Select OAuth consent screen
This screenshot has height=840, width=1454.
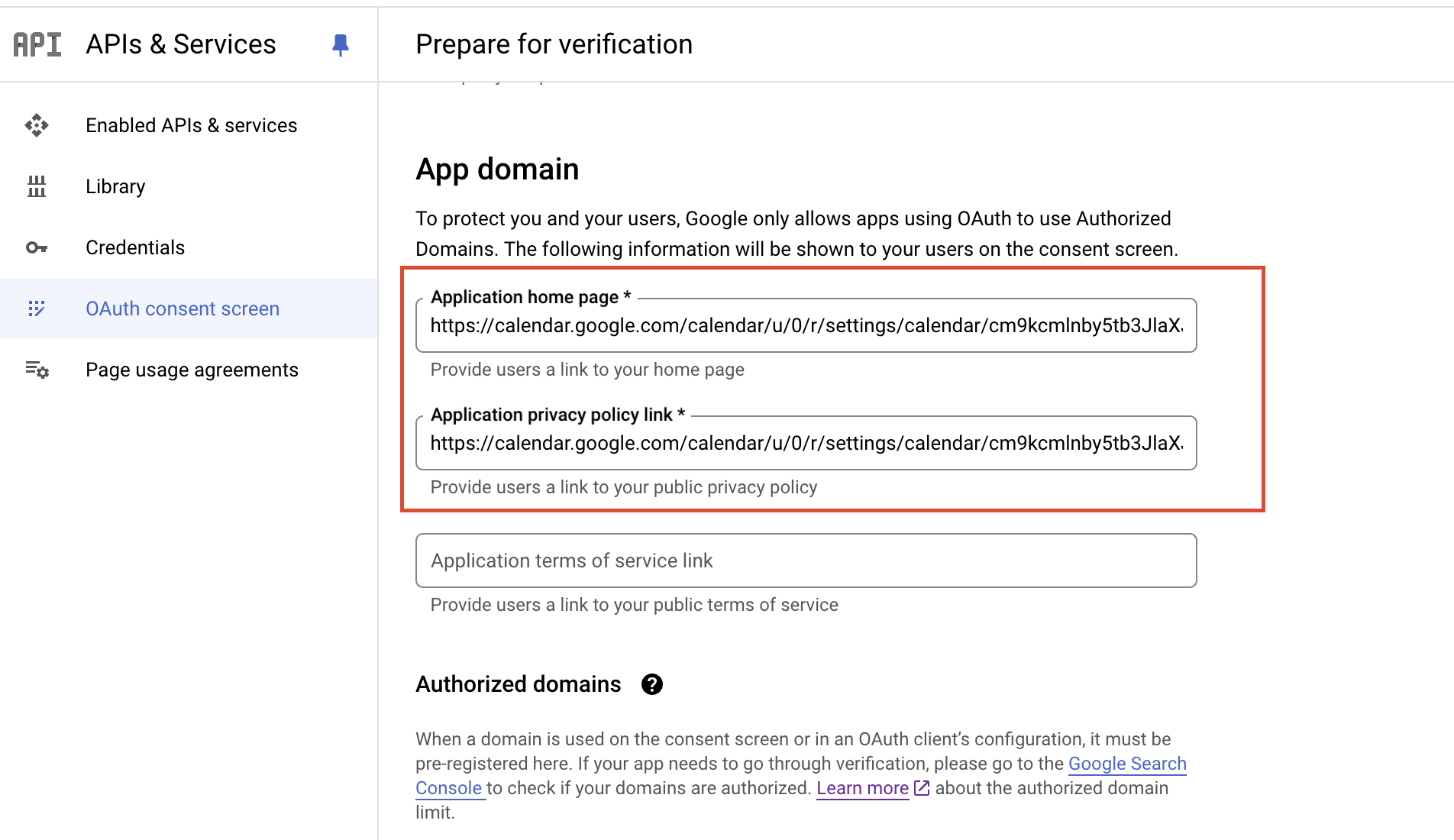coord(189,309)
